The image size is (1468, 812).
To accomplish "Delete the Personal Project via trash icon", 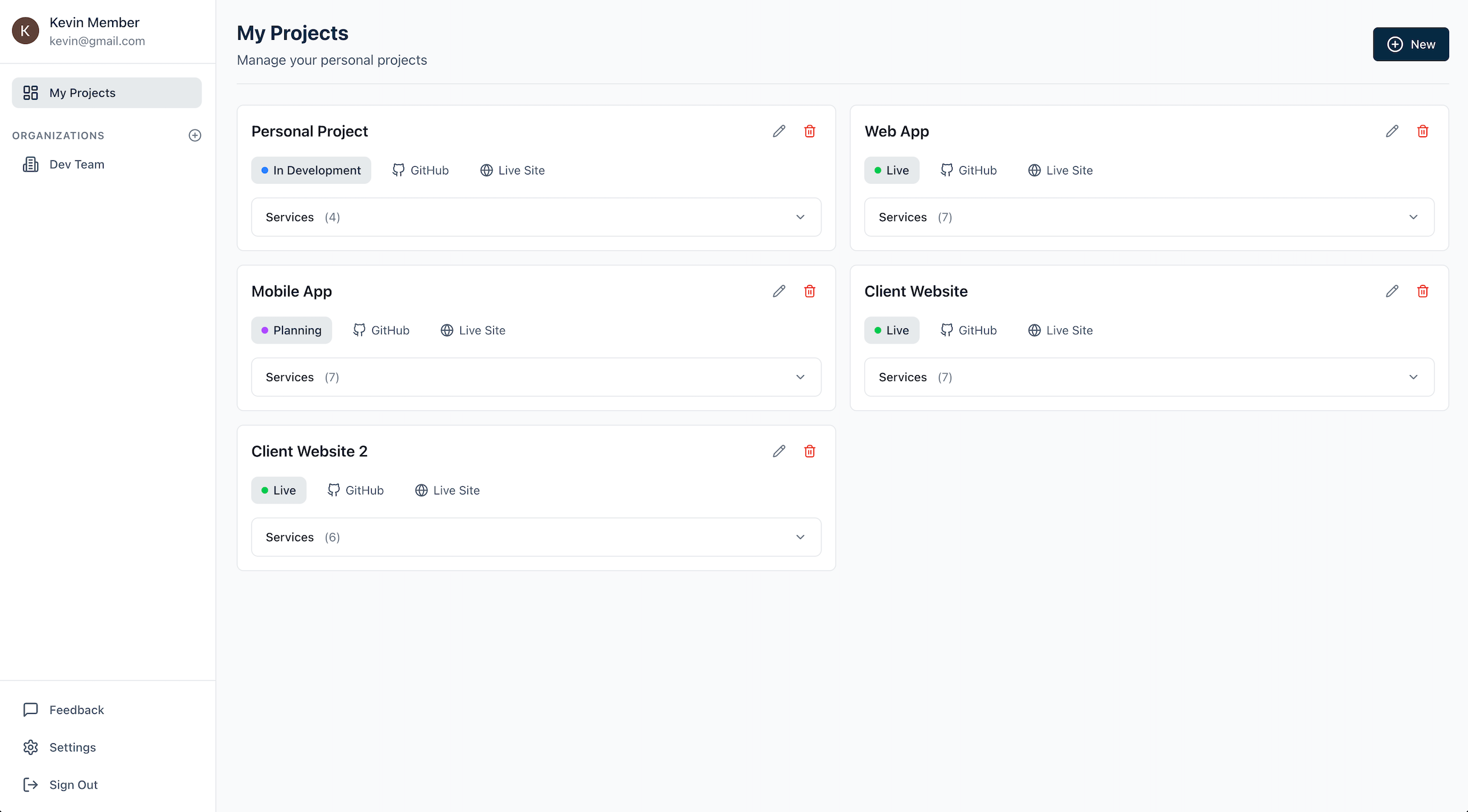I will [810, 132].
